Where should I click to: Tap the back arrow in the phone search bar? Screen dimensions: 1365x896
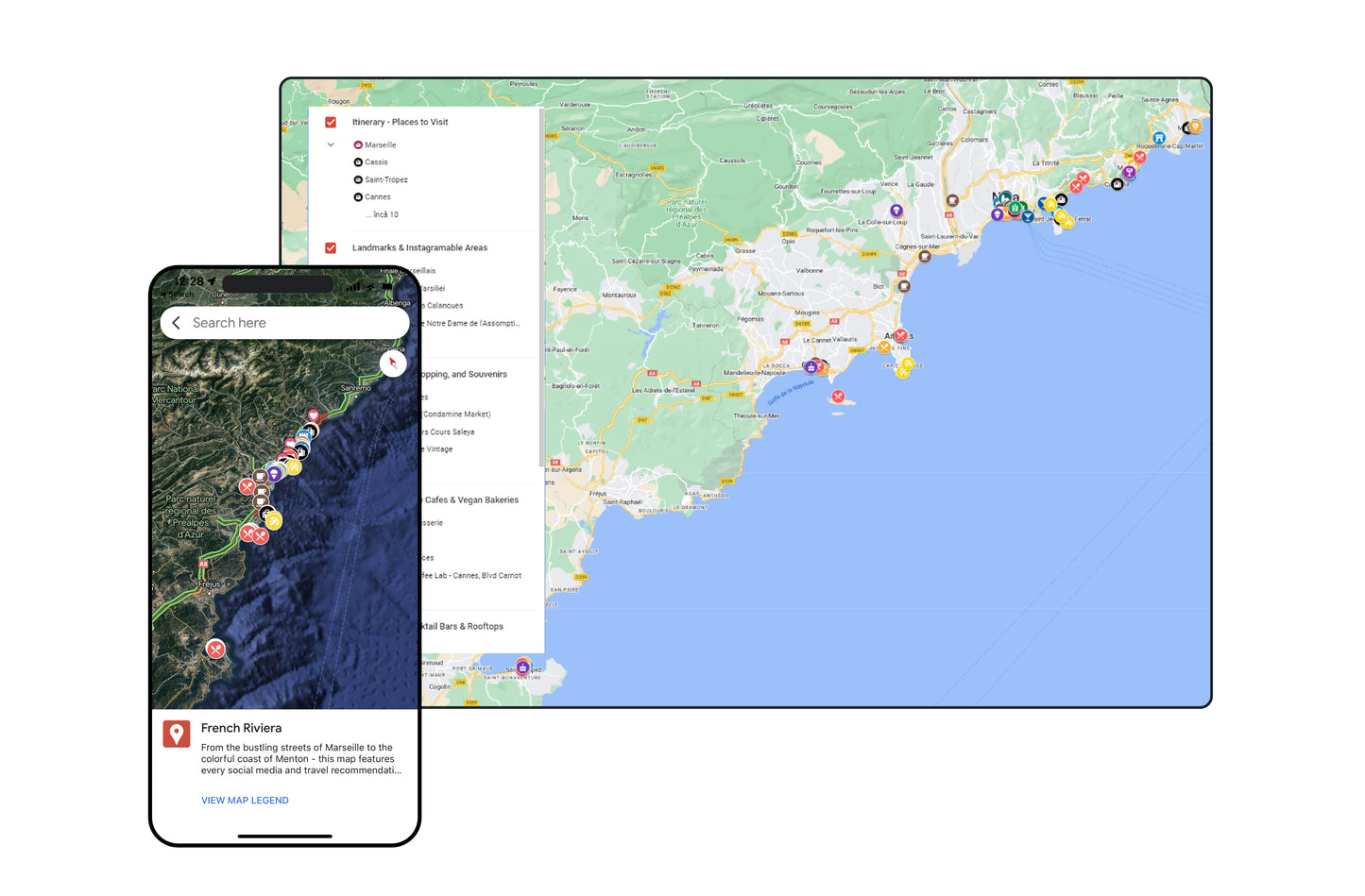click(x=176, y=323)
